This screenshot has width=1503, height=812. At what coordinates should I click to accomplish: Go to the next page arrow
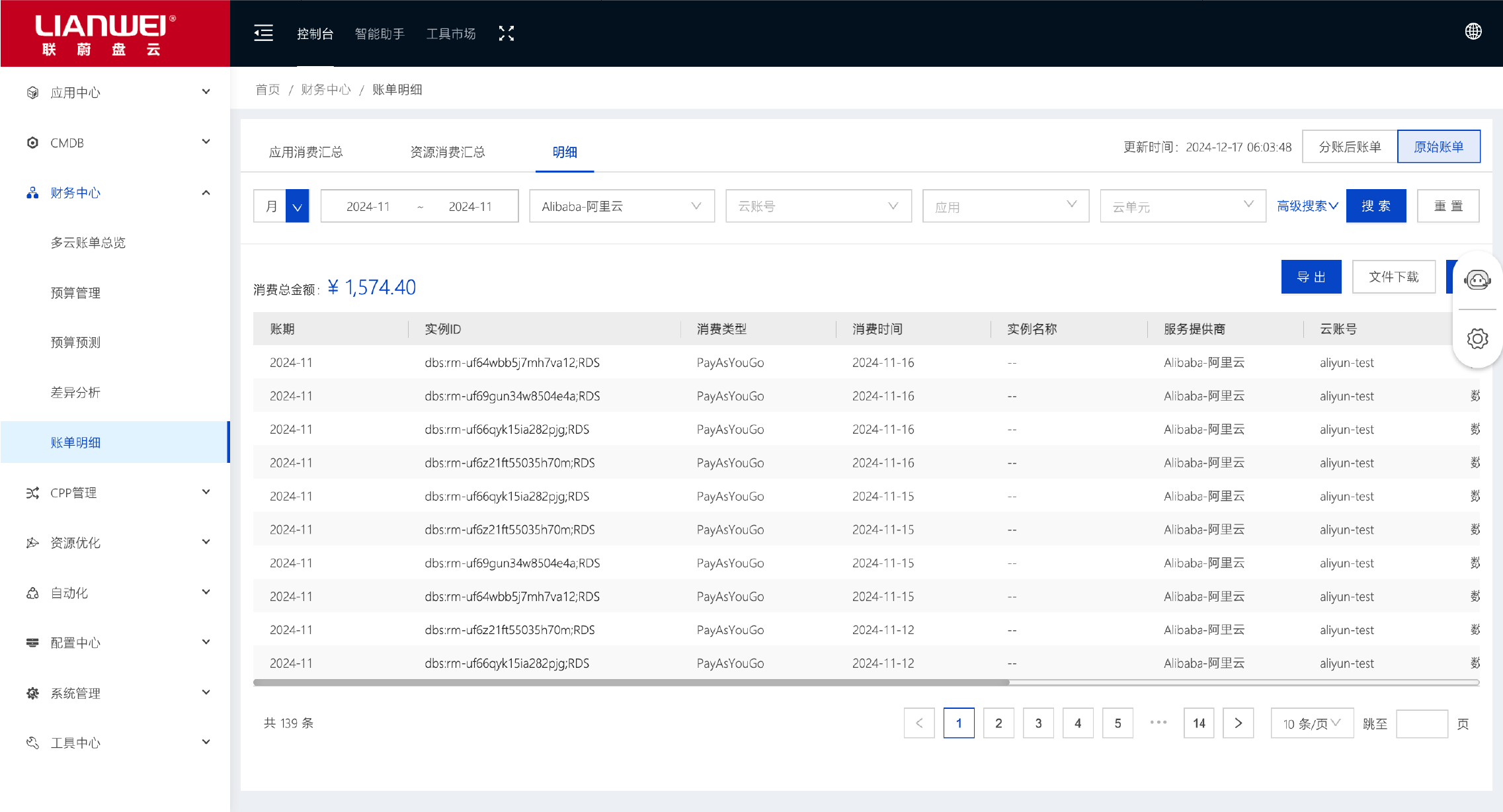[x=1239, y=723]
